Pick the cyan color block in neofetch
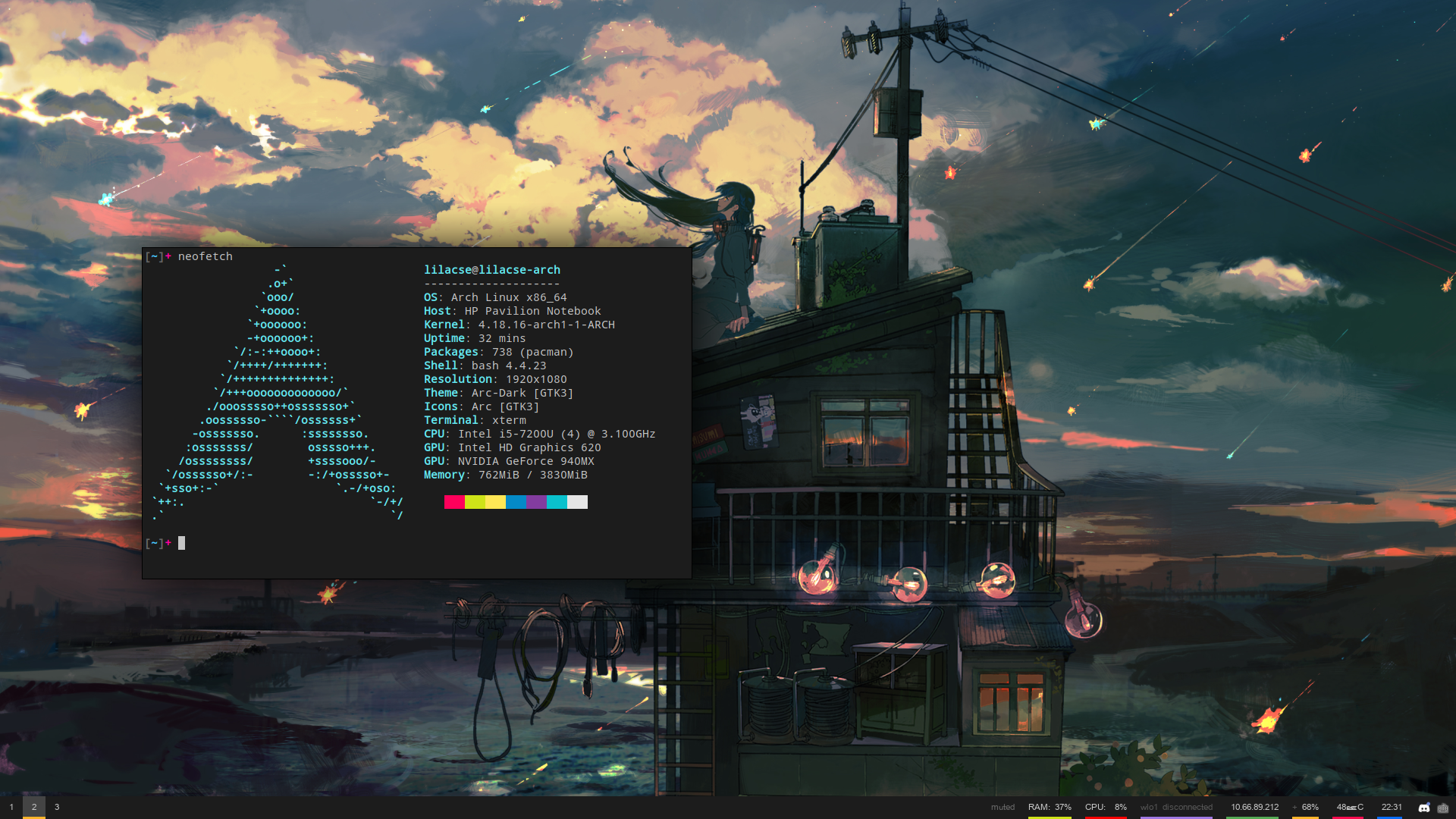 tap(557, 502)
